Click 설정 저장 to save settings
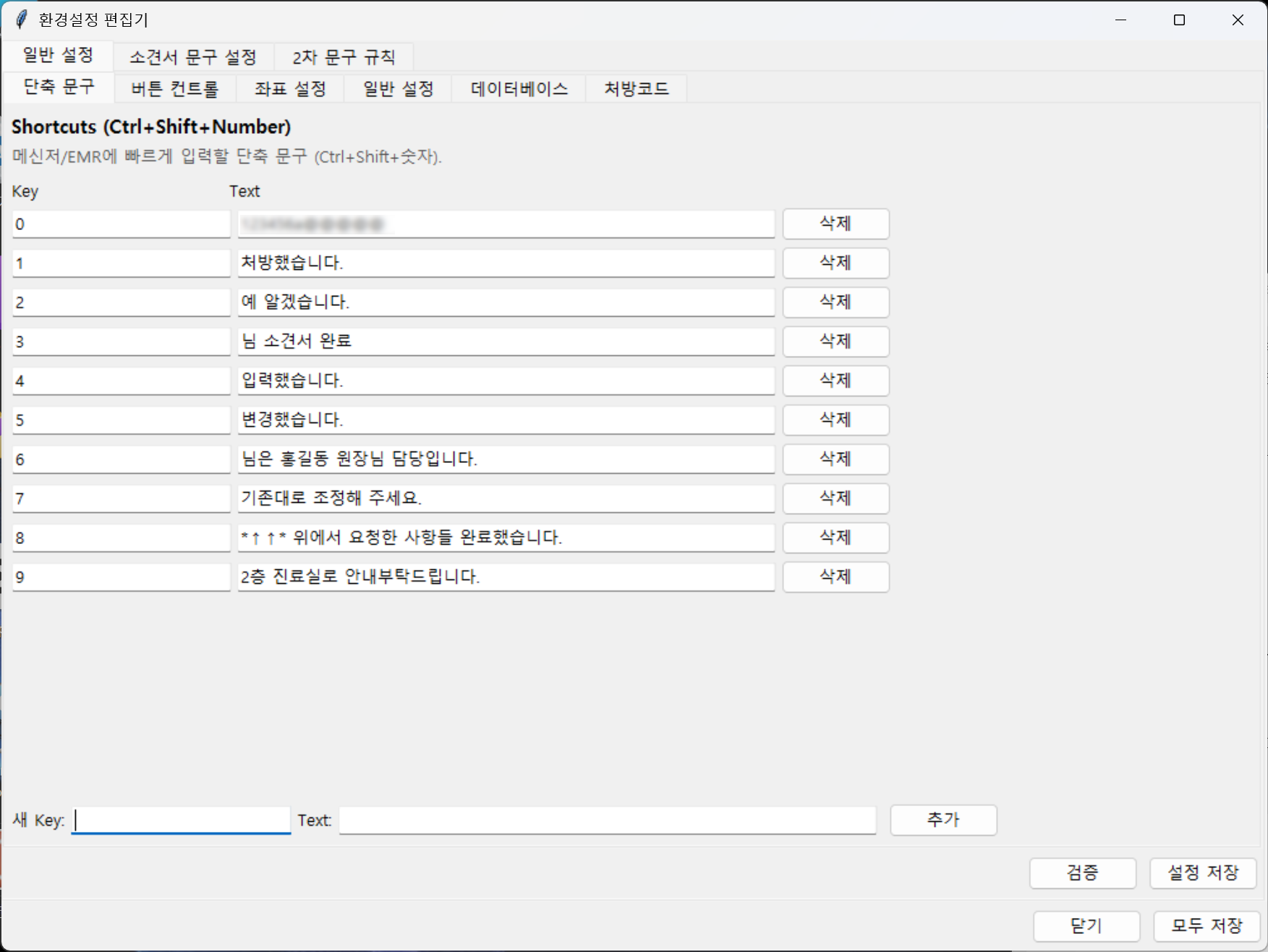 click(1203, 873)
